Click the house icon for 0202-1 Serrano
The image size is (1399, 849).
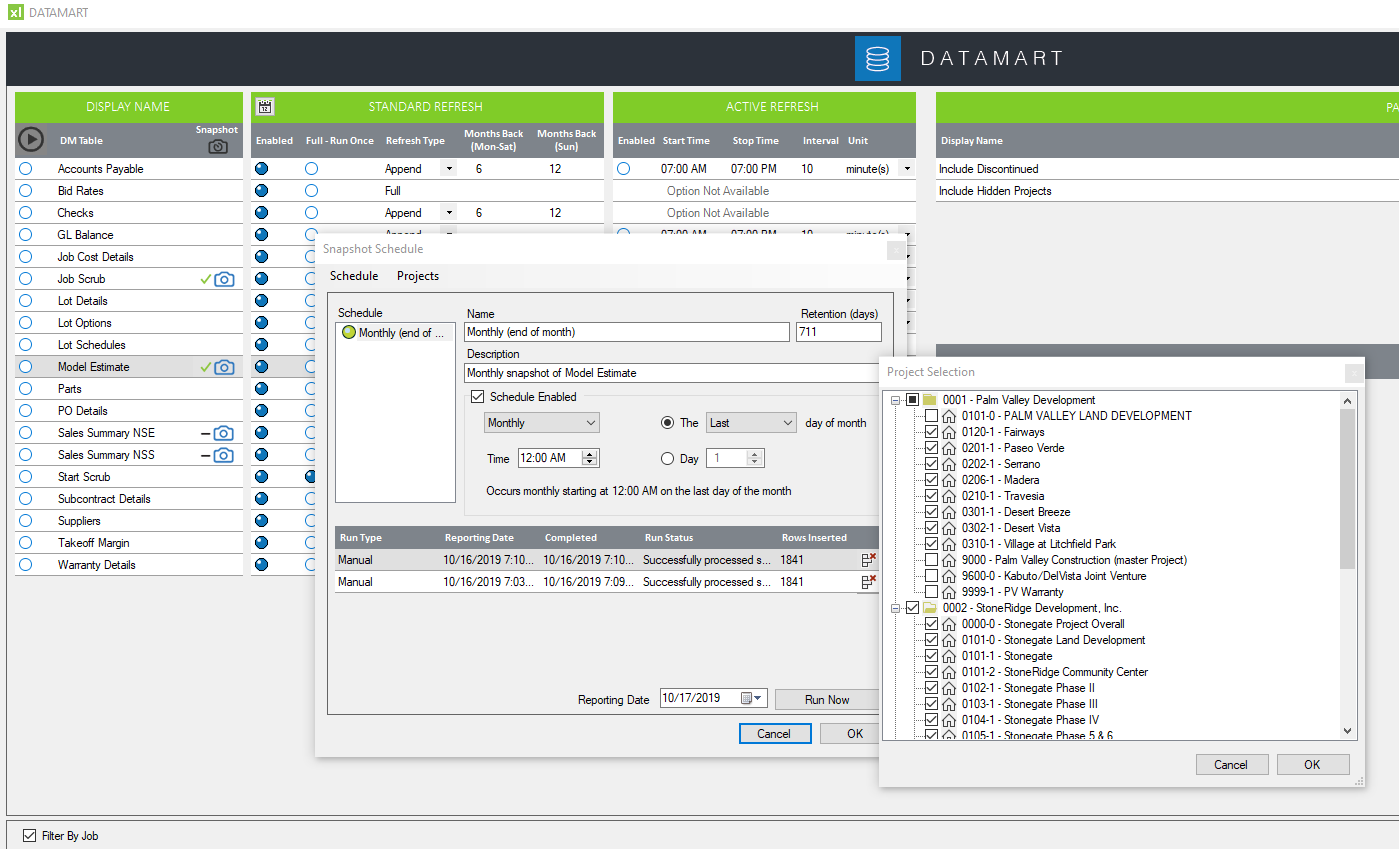tap(949, 464)
